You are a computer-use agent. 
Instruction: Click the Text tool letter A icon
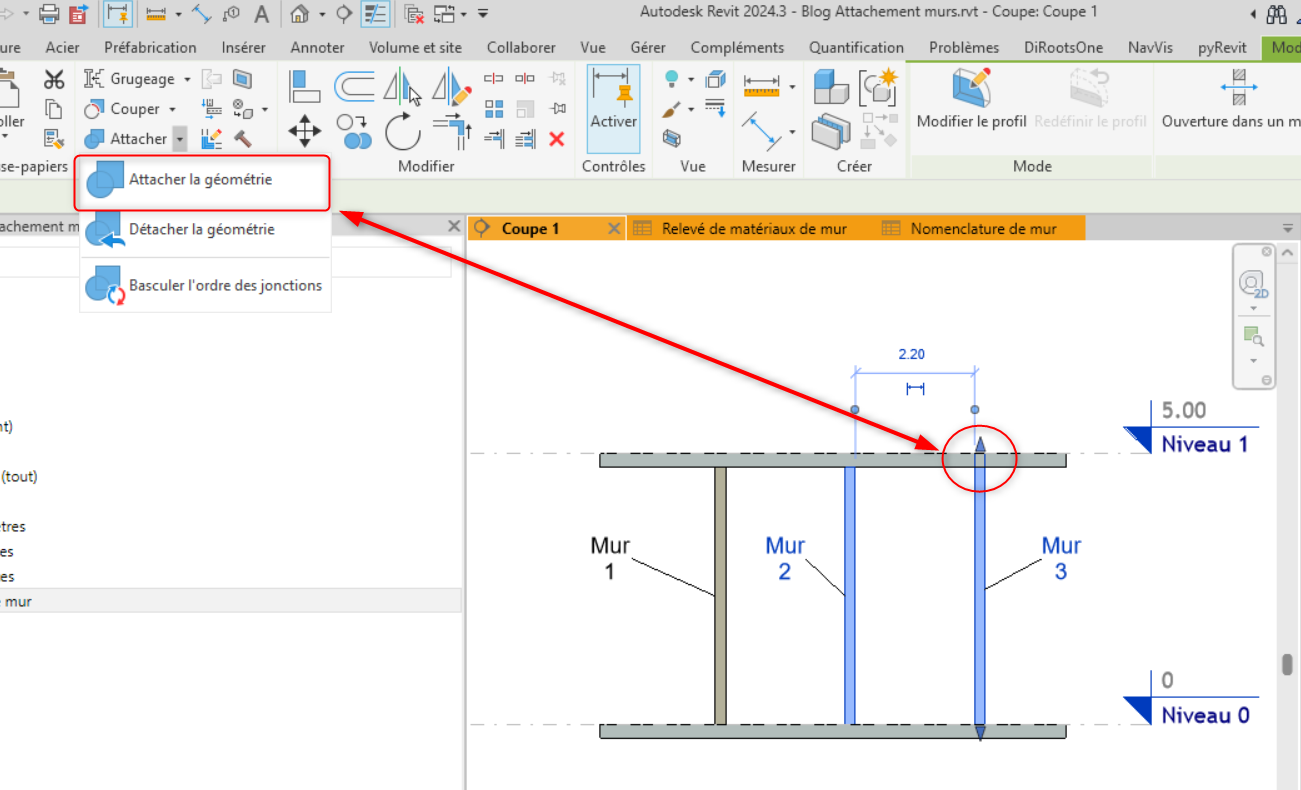click(261, 14)
